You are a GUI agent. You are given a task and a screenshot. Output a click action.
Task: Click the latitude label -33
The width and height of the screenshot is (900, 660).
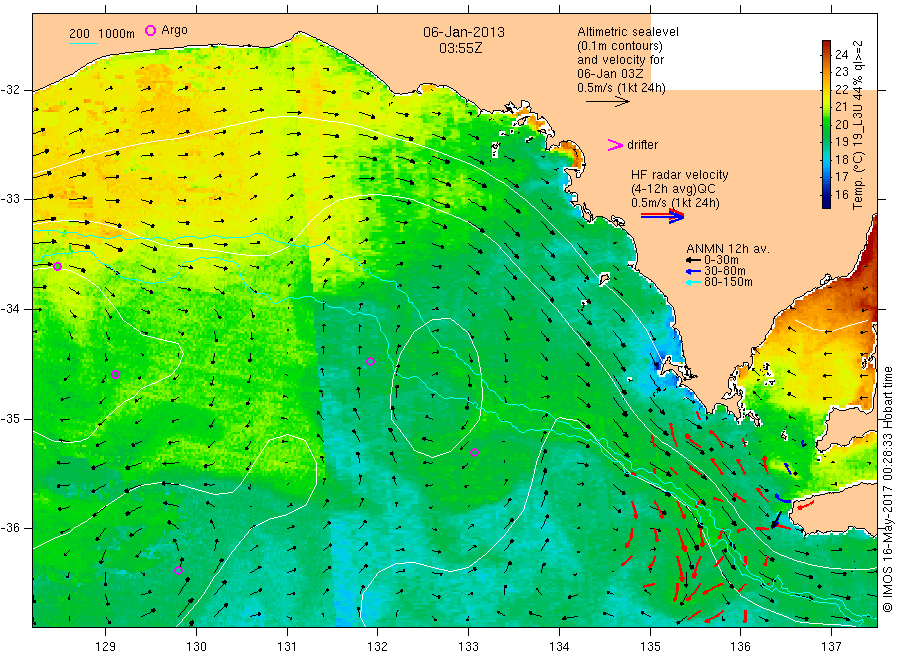pyautogui.click(x=10, y=199)
